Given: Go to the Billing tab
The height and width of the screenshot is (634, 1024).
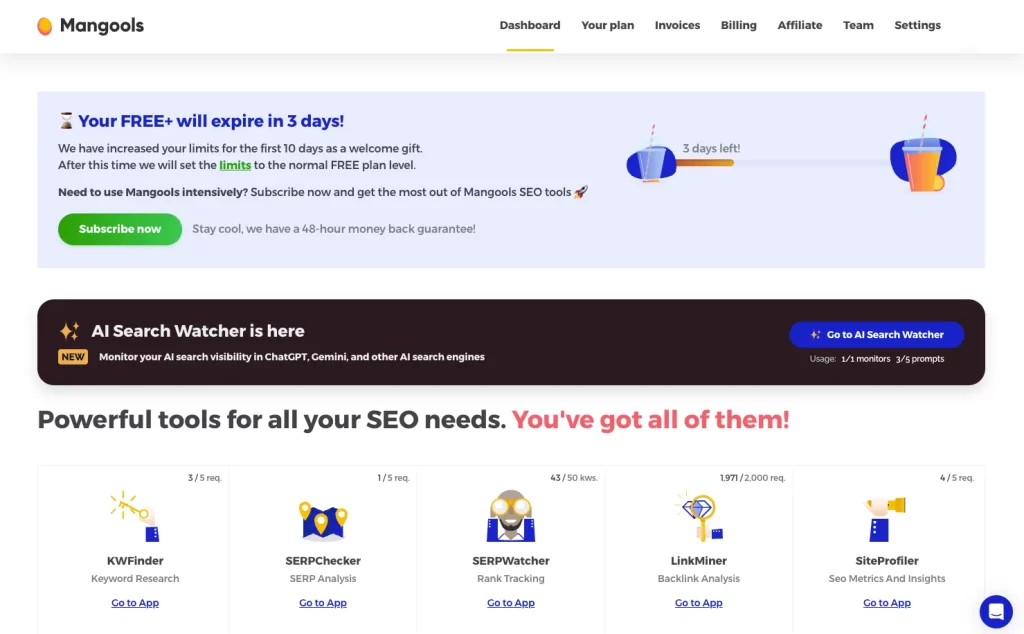Looking at the screenshot, I should pyautogui.click(x=739, y=26).
